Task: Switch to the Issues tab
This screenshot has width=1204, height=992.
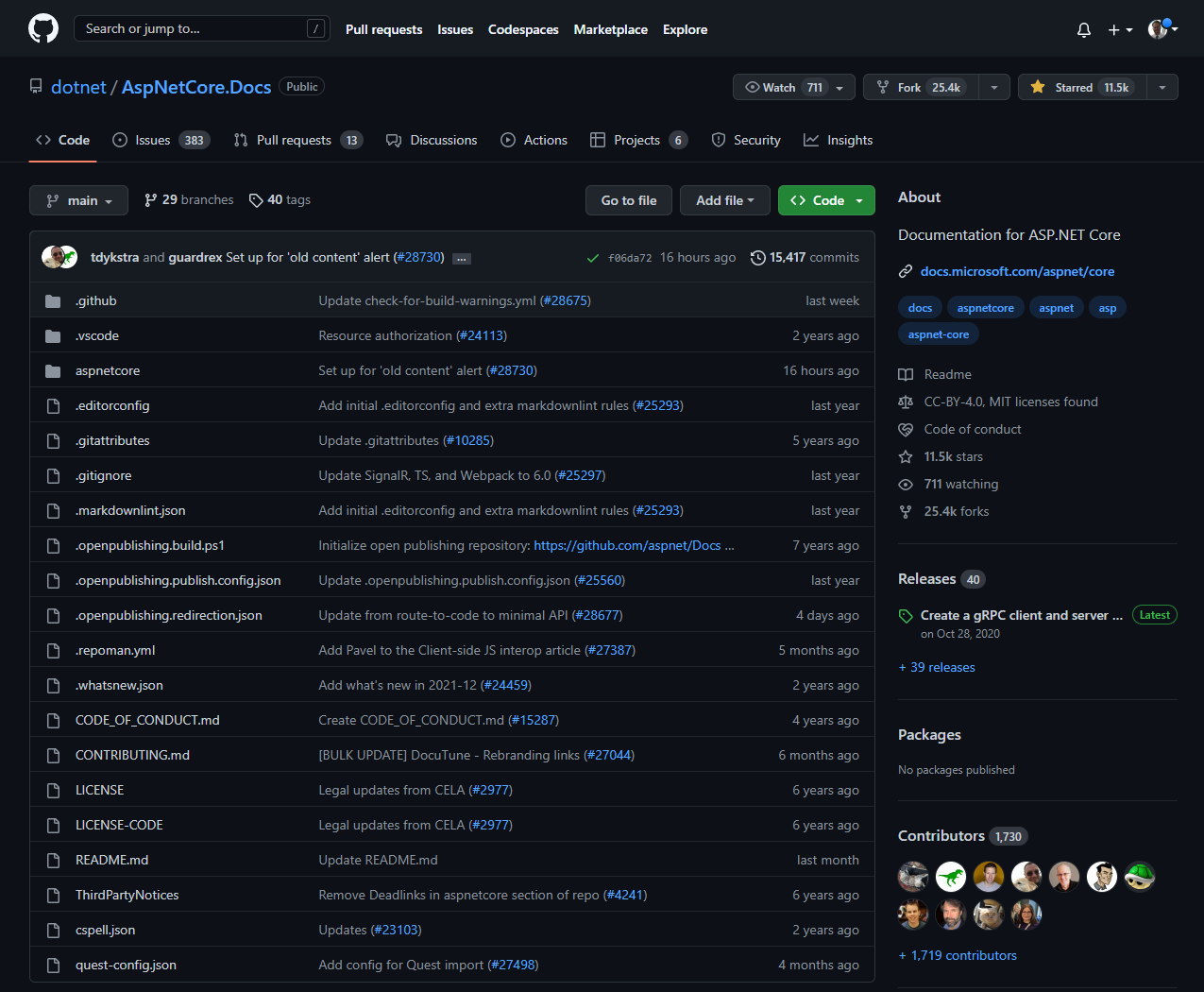Action: pos(161,140)
